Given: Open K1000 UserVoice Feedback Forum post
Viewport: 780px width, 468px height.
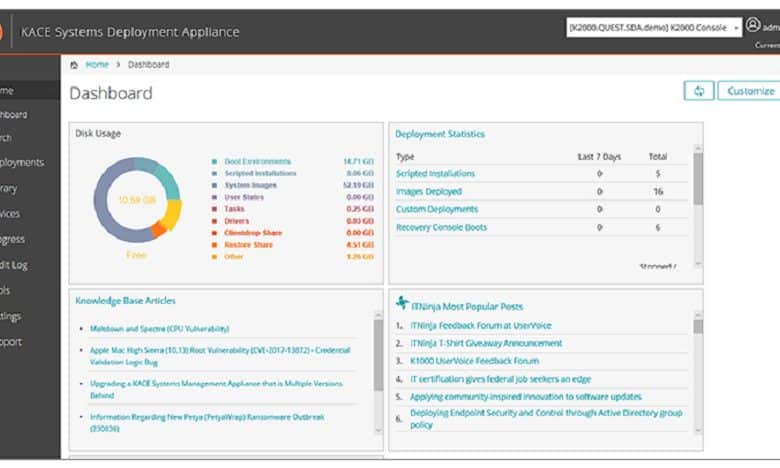Looking at the screenshot, I should pyautogui.click(x=475, y=361).
